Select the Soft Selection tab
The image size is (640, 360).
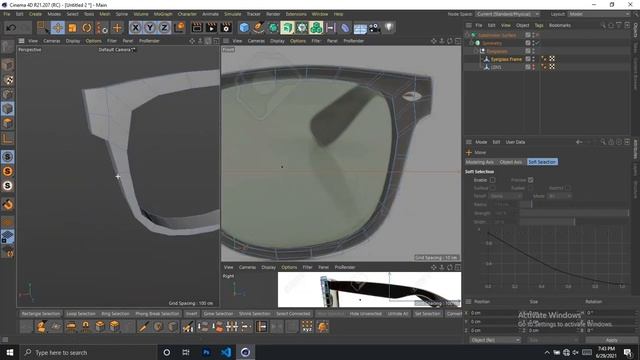pyautogui.click(x=542, y=162)
